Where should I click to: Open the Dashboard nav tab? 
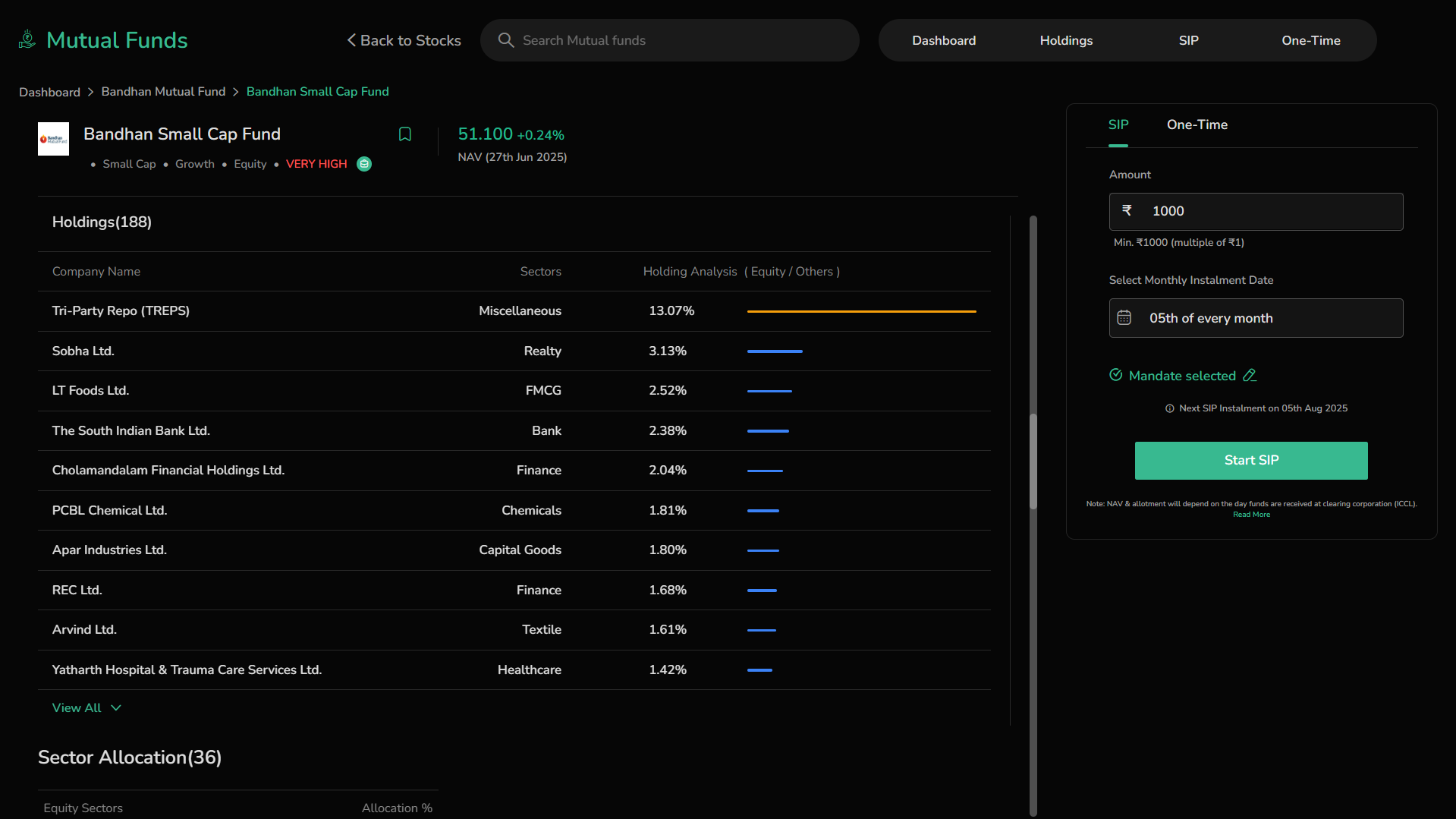click(x=944, y=40)
